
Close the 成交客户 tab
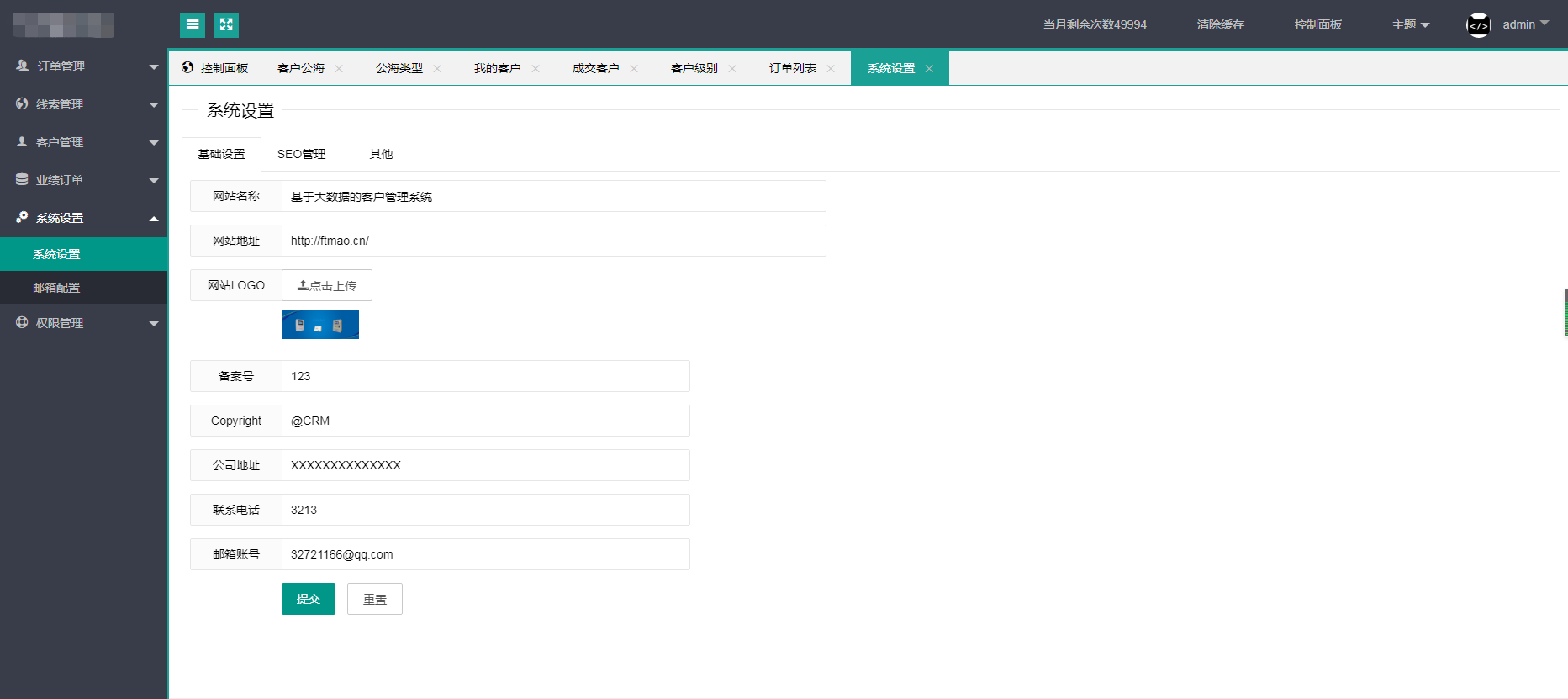pyautogui.click(x=634, y=69)
